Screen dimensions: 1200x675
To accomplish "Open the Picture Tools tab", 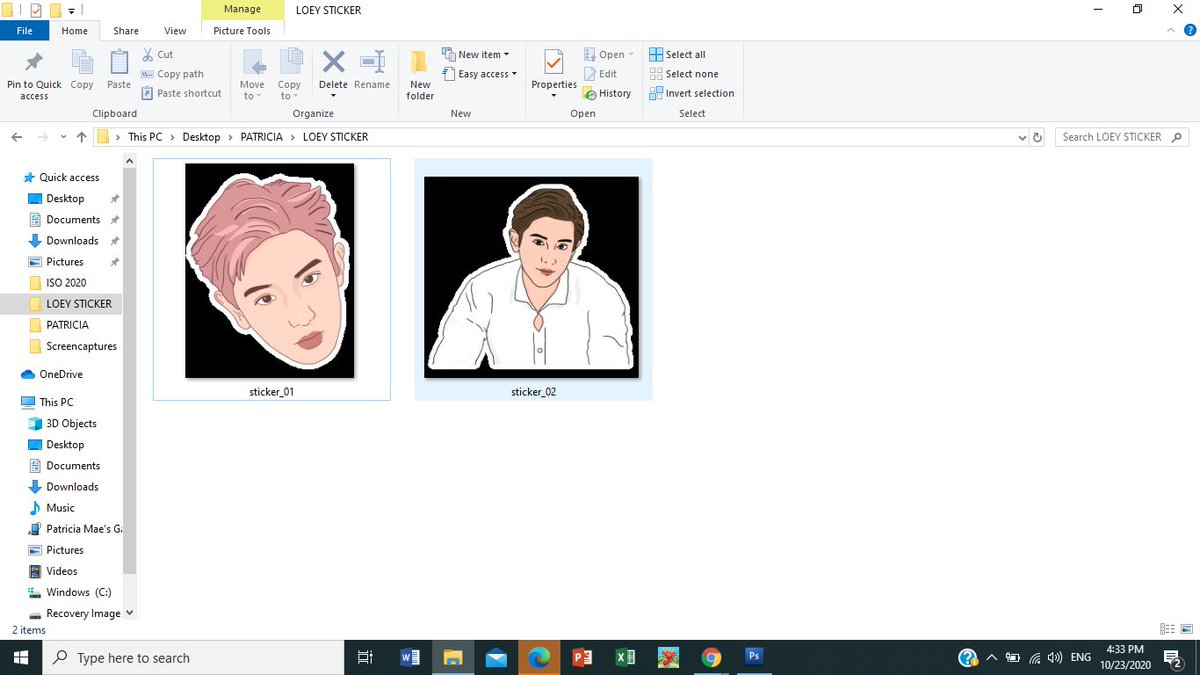I will coord(242,31).
